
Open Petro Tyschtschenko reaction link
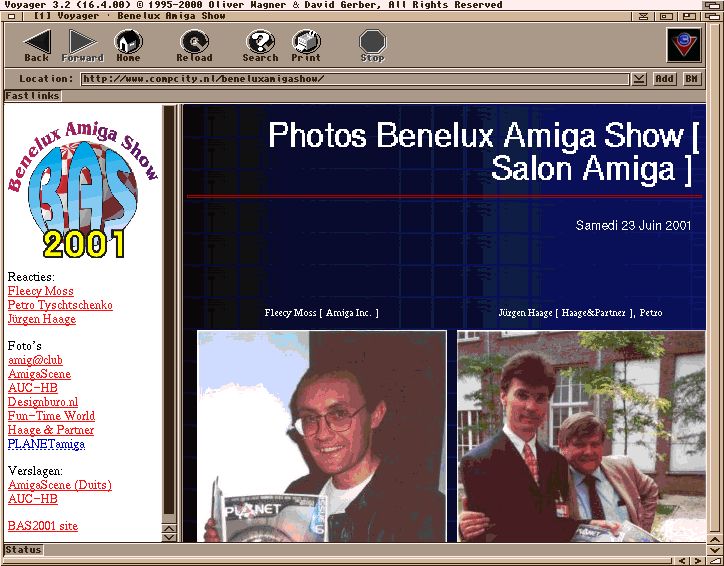pos(60,305)
